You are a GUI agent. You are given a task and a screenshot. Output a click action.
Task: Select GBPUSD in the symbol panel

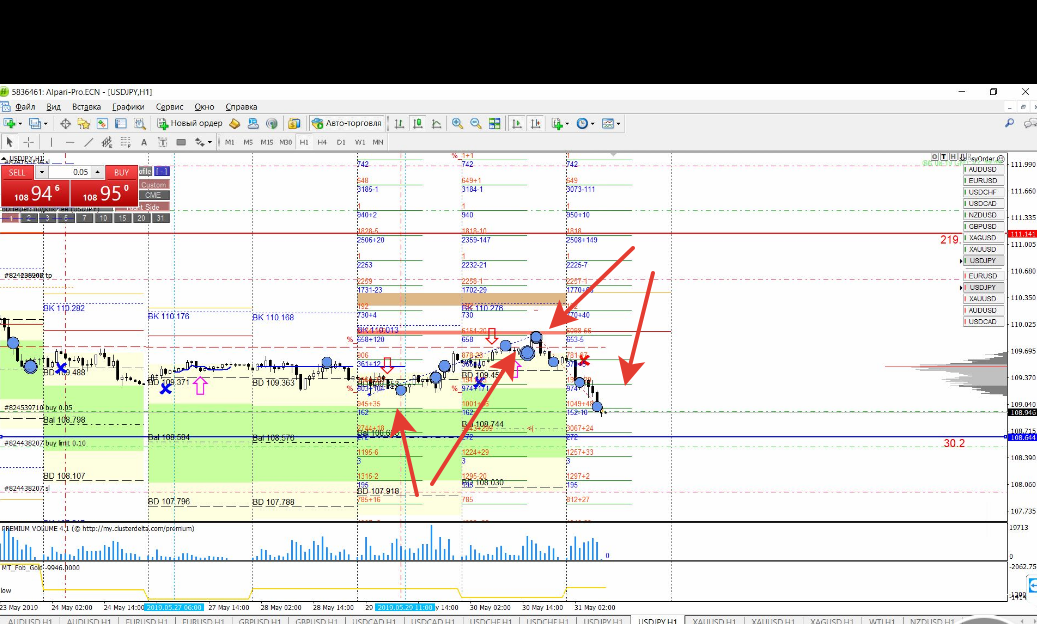point(983,227)
